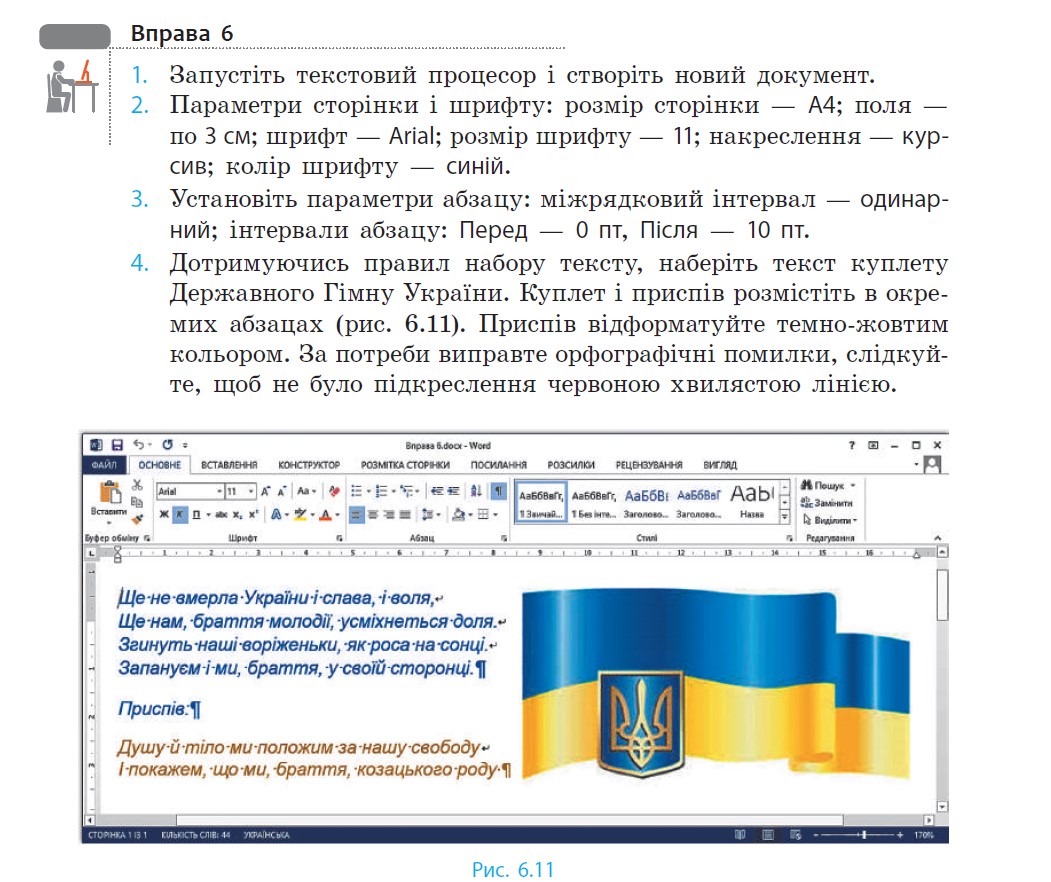This screenshot has height=882, width=1051.
Task: Copy selection using the Copy icon
Action: 137,502
